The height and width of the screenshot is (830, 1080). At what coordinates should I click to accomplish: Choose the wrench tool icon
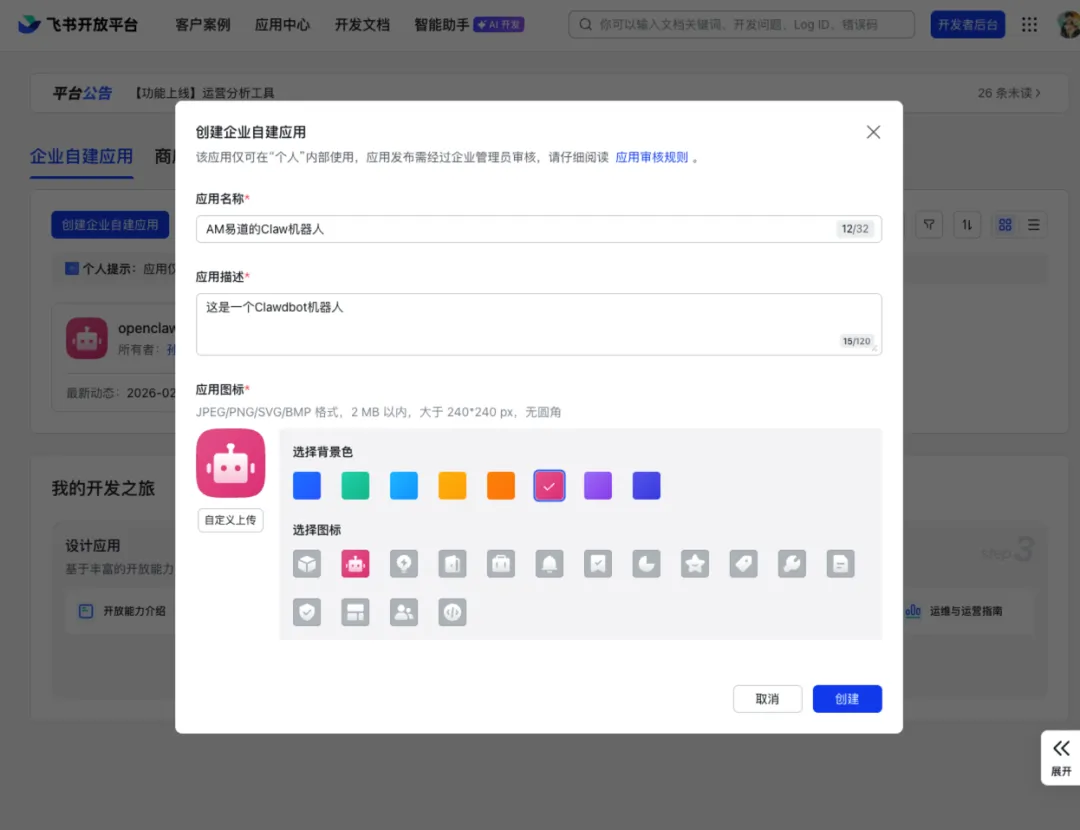(x=792, y=564)
